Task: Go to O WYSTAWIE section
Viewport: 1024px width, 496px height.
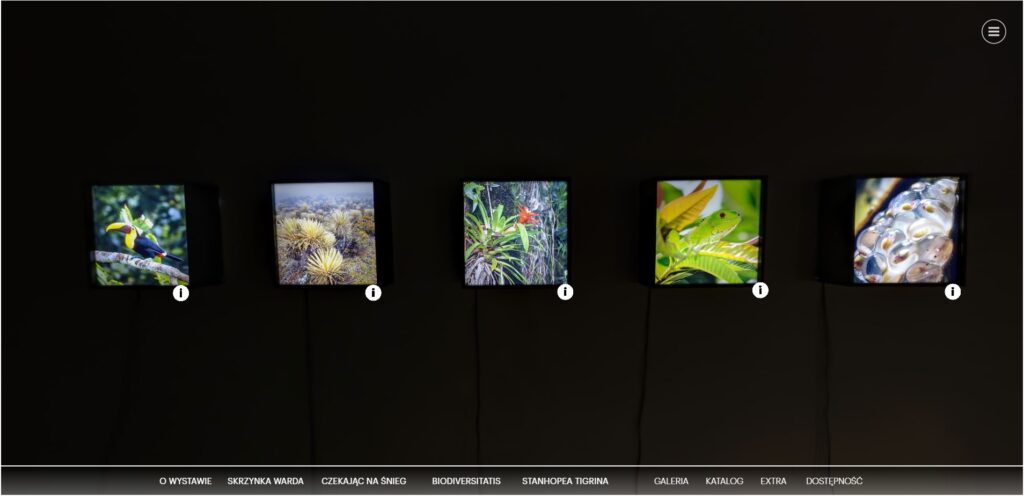Action: point(185,481)
